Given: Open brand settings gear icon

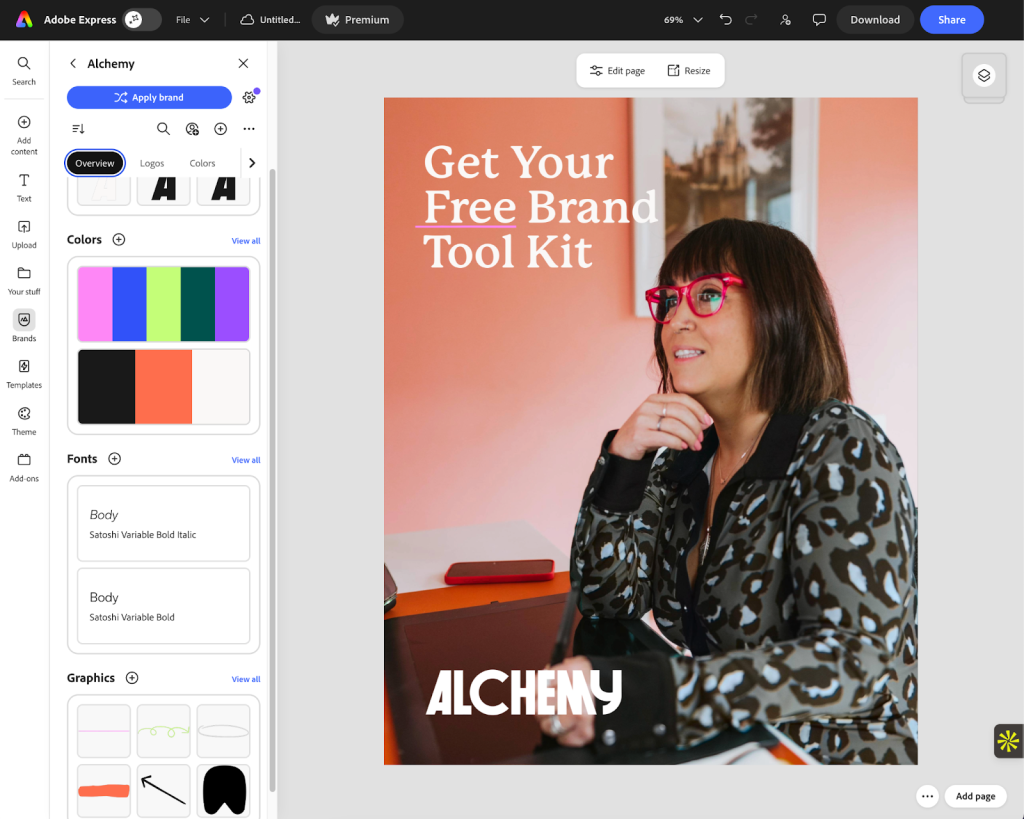Looking at the screenshot, I should 249,97.
